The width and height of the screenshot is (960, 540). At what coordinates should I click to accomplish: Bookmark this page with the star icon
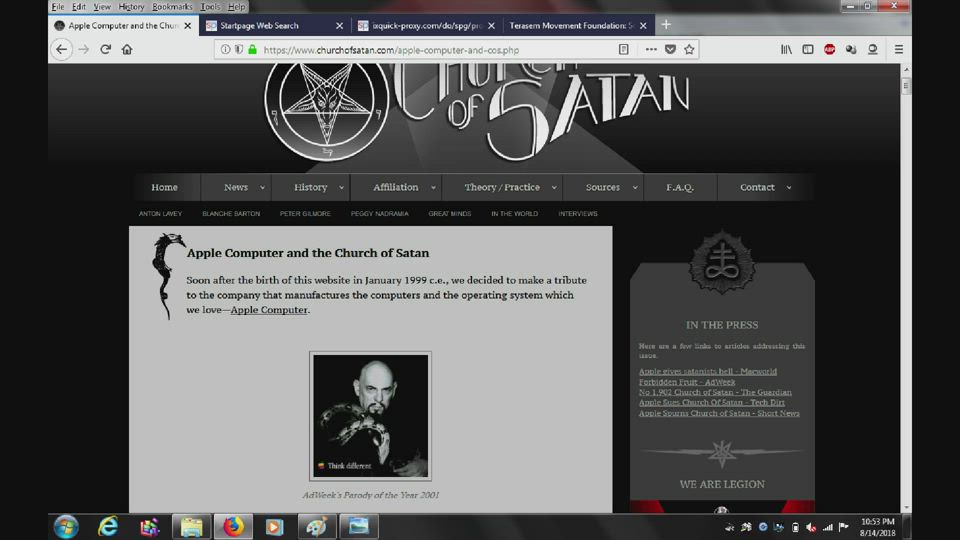[x=689, y=49]
